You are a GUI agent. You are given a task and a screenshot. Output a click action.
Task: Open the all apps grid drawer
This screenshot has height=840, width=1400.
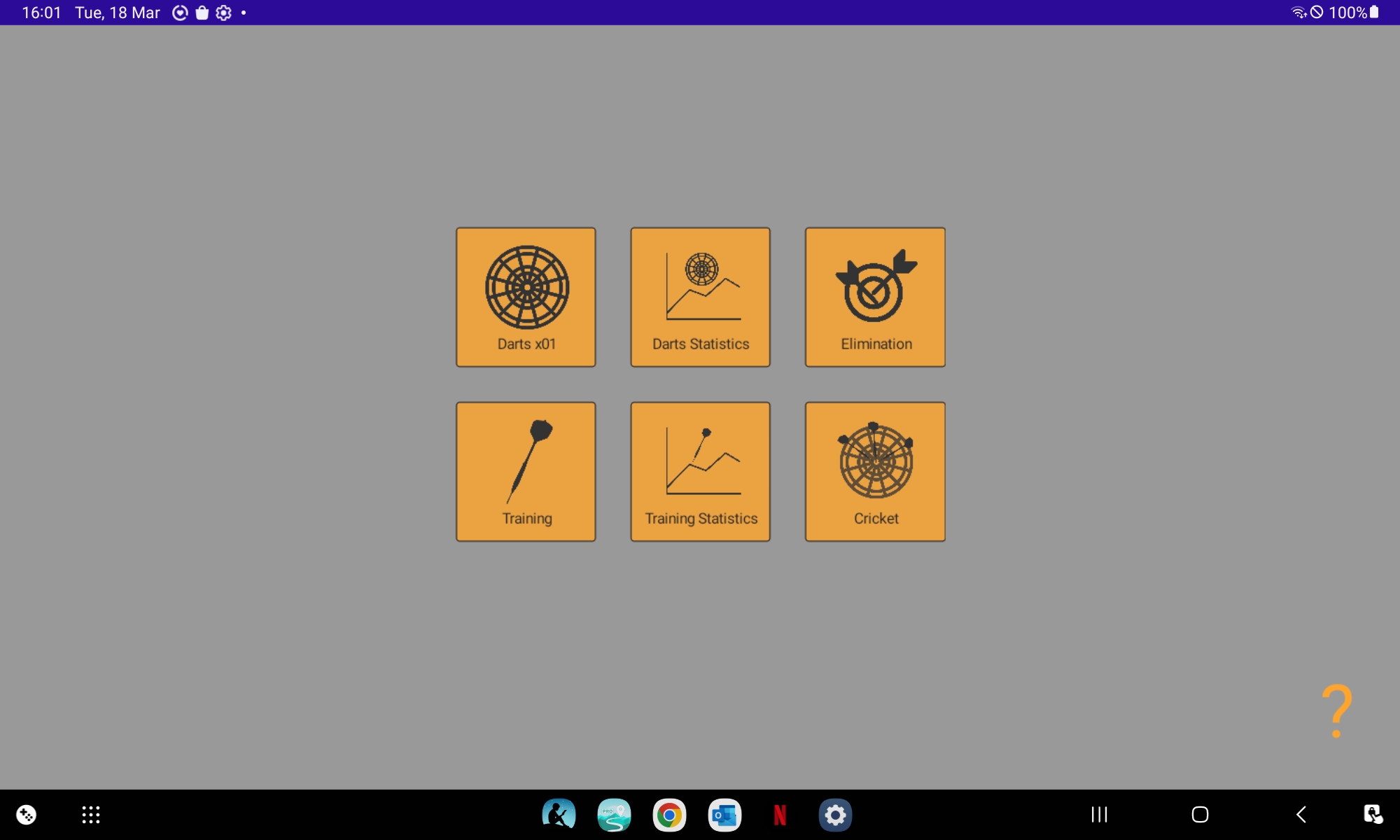click(x=91, y=815)
